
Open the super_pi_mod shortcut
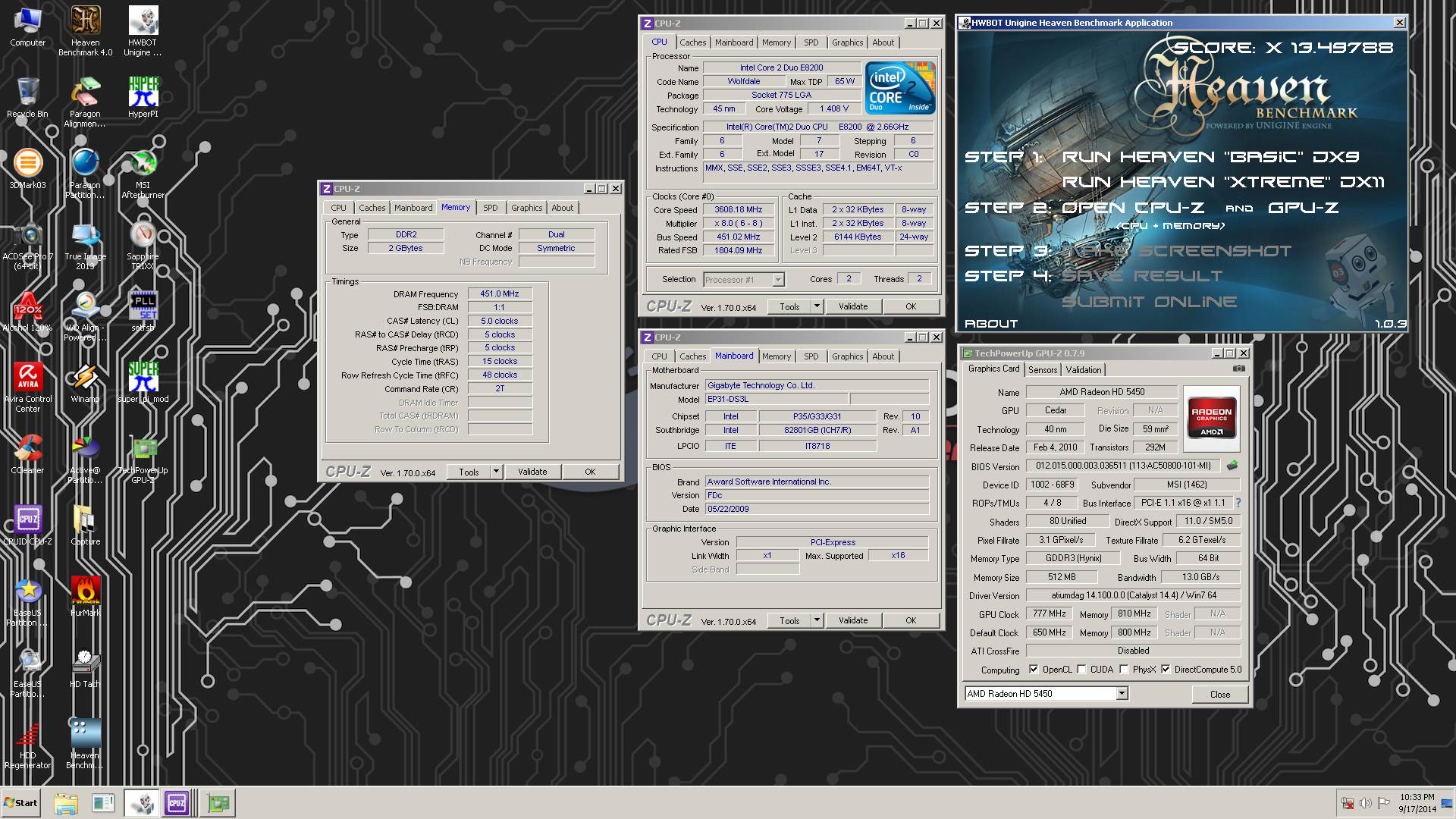pyautogui.click(x=143, y=383)
